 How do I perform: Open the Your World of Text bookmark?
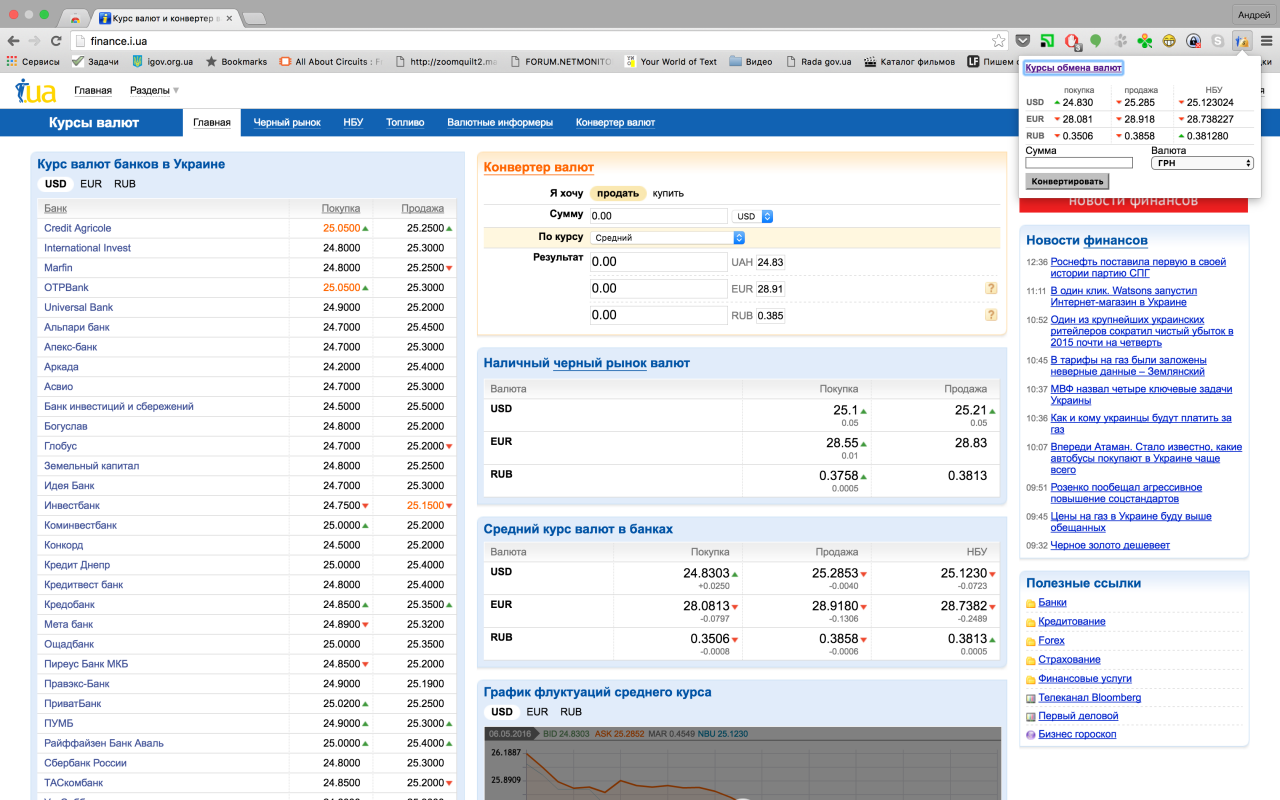click(x=671, y=62)
